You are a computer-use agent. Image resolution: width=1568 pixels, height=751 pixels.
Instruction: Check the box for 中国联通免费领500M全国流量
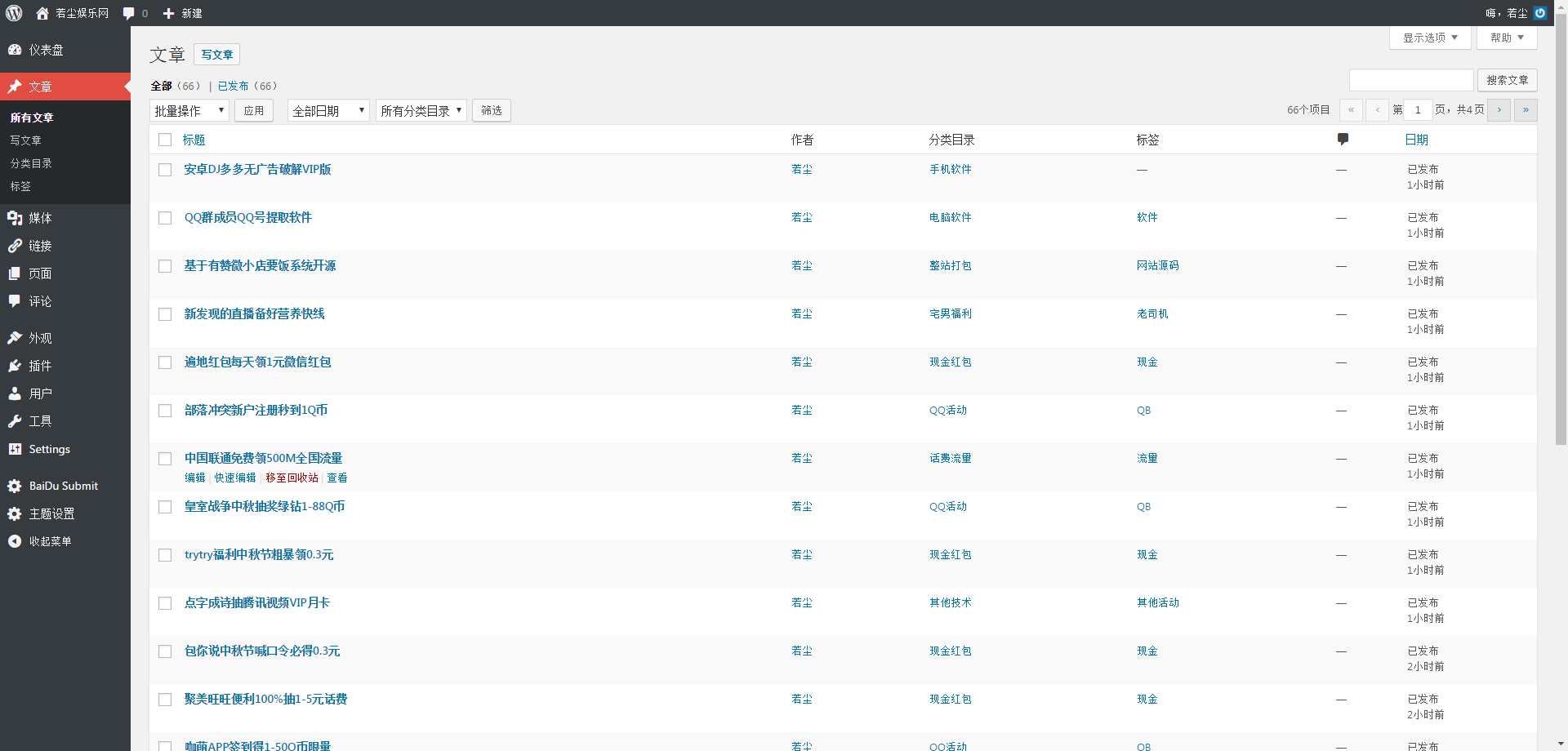pos(165,459)
